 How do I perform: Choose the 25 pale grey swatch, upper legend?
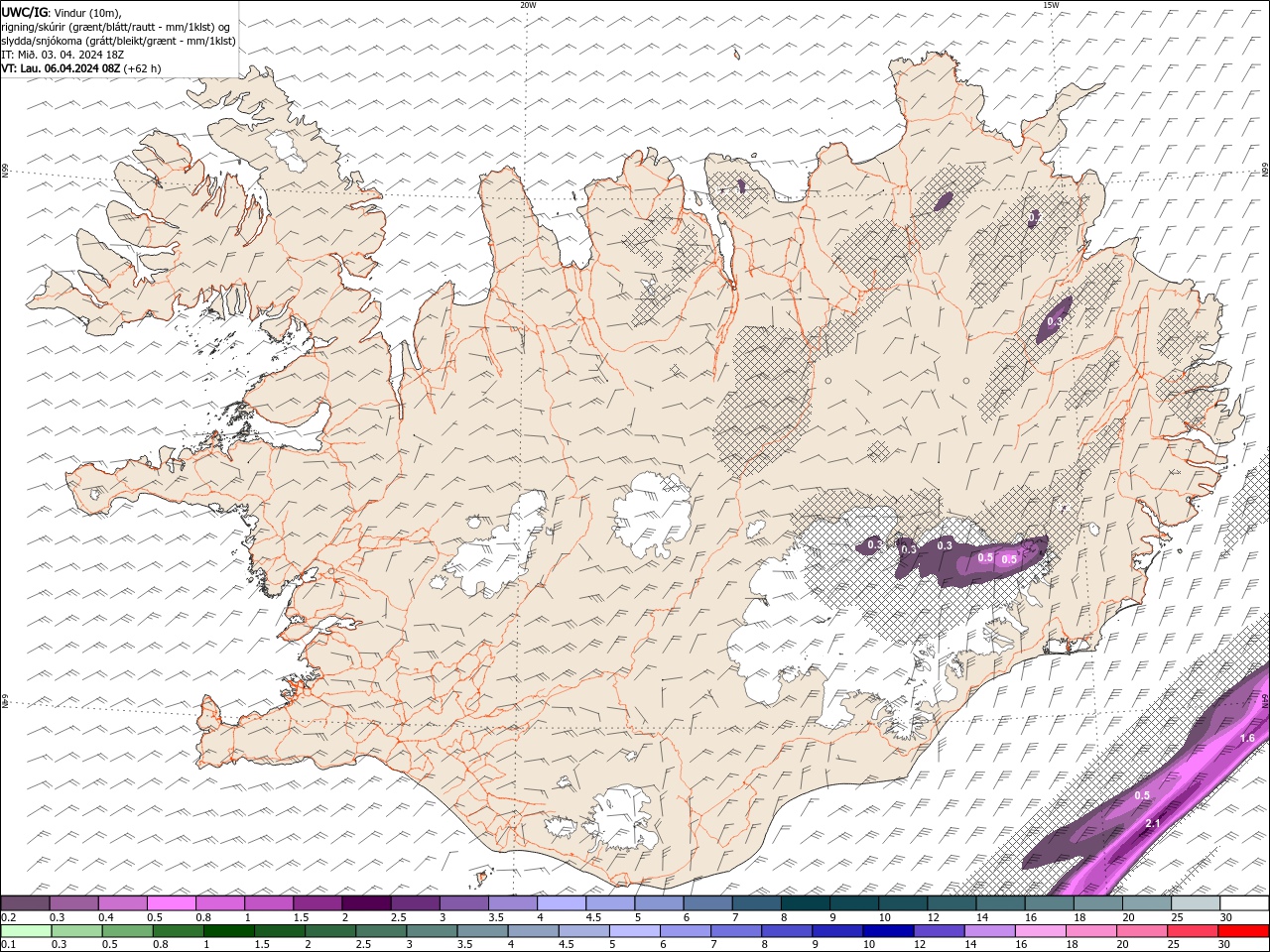(x=1196, y=903)
